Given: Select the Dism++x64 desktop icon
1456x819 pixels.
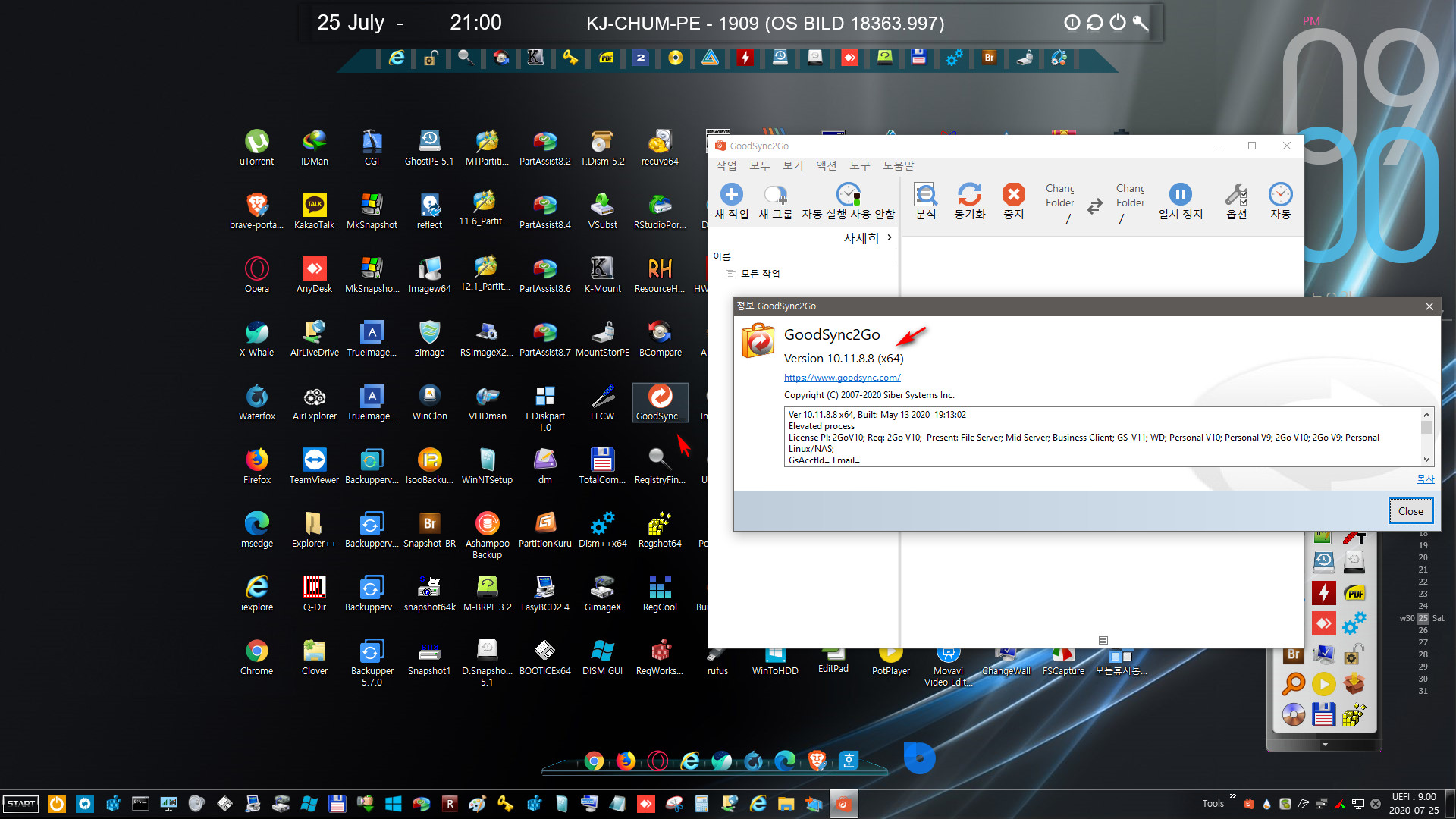Looking at the screenshot, I should click(602, 530).
